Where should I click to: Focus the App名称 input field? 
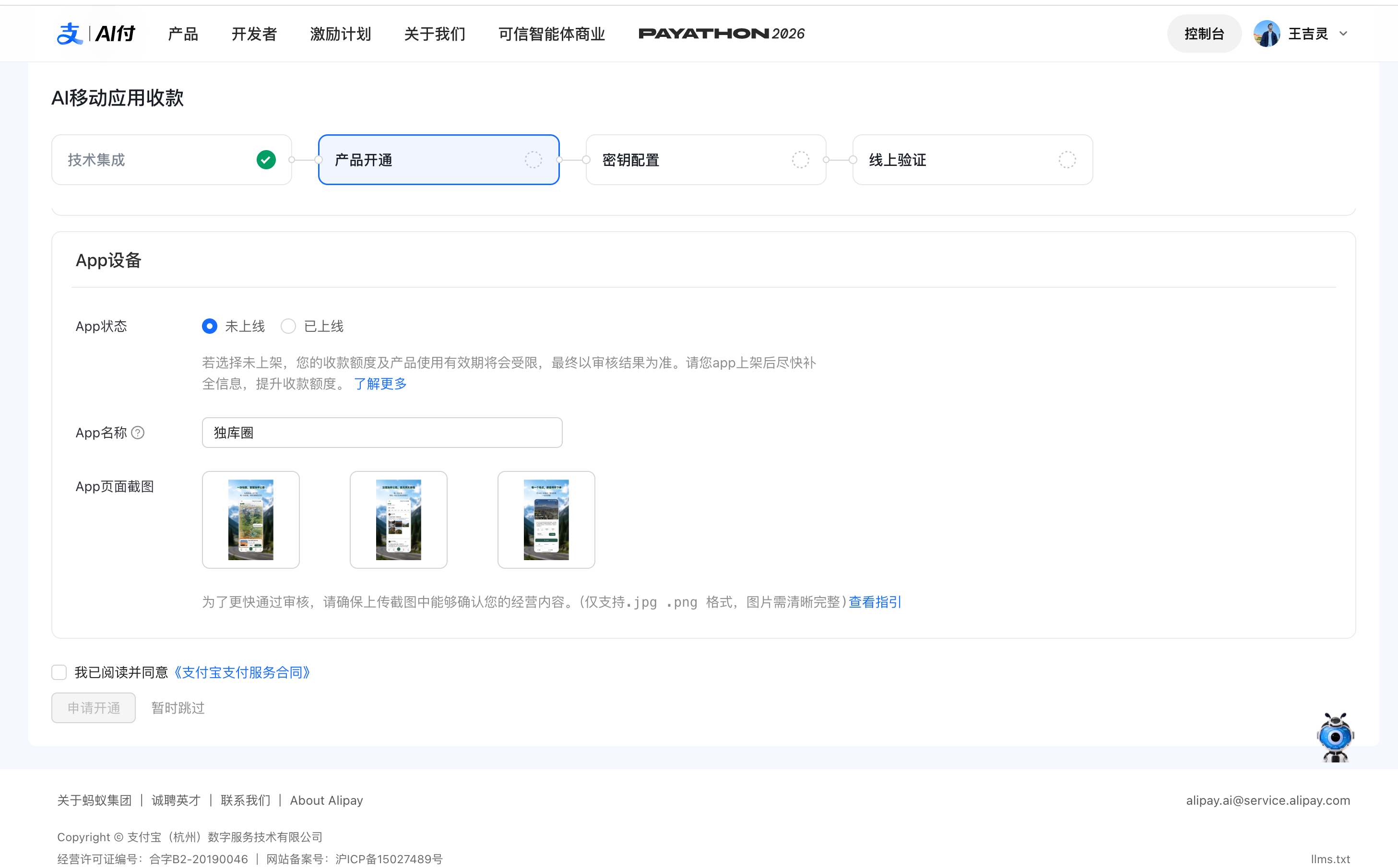click(382, 433)
